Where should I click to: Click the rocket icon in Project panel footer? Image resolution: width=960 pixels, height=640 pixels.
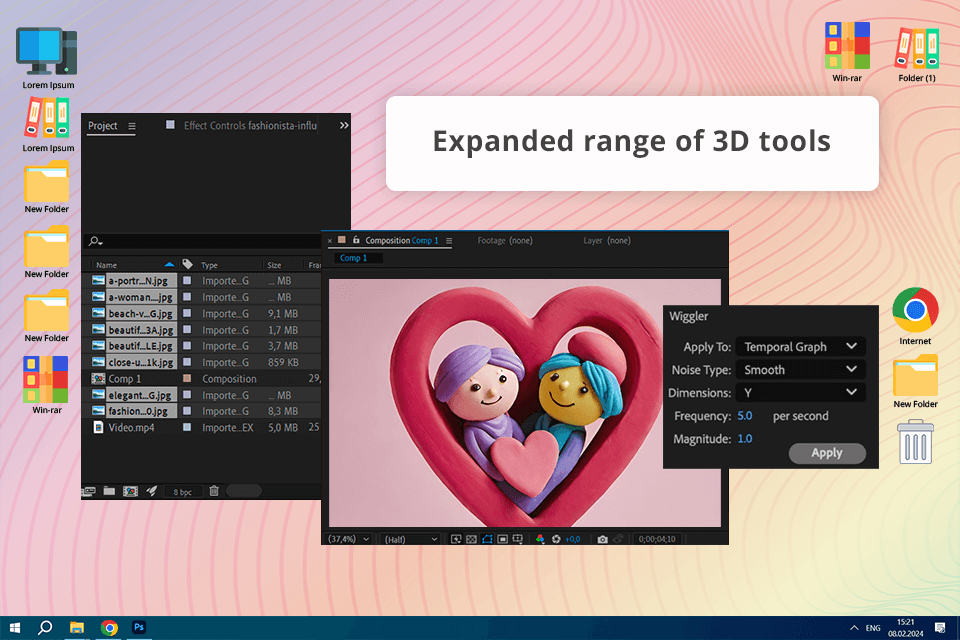(152, 491)
